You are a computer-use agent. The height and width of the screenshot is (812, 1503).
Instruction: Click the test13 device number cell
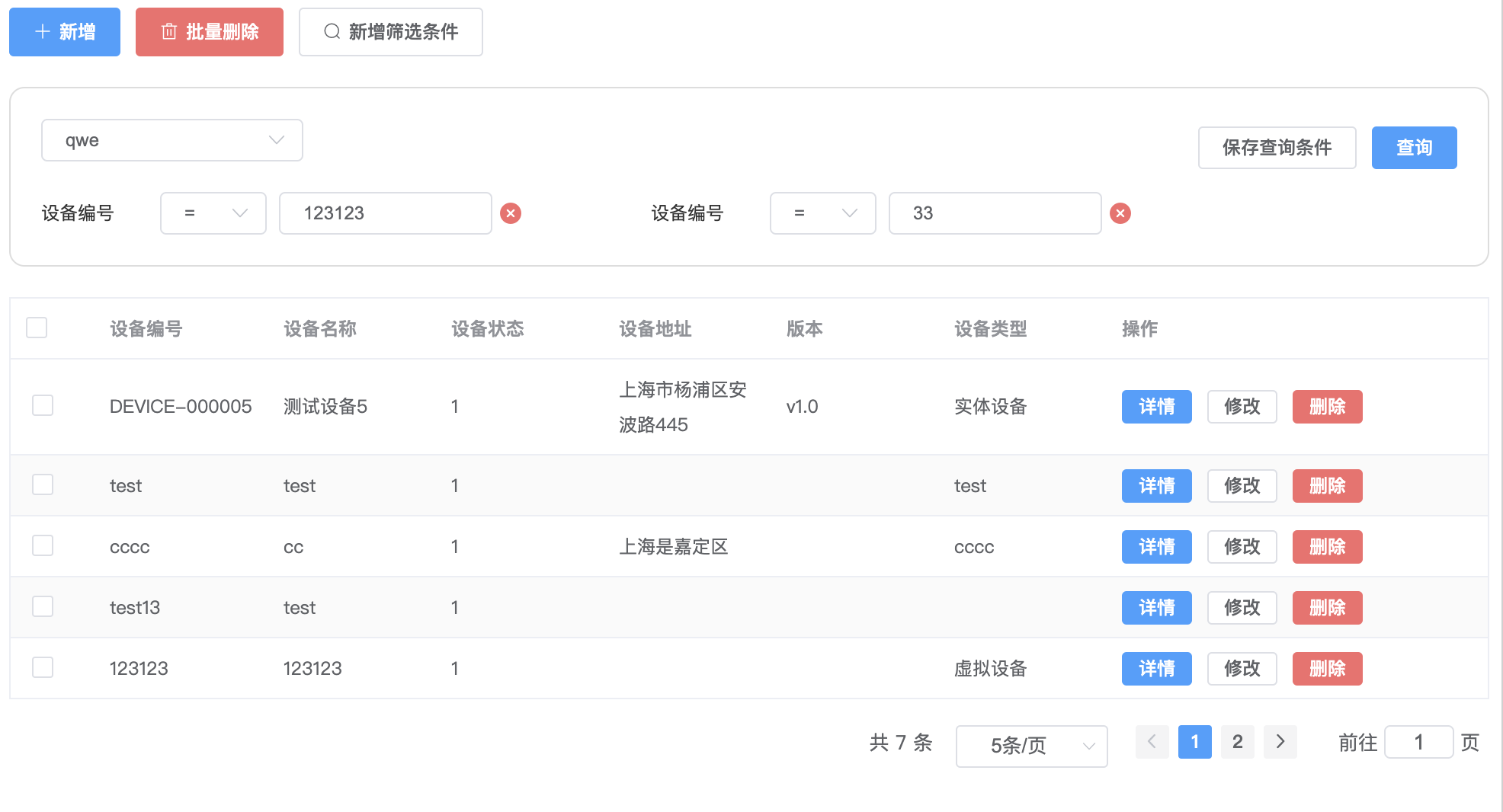(135, 608)
